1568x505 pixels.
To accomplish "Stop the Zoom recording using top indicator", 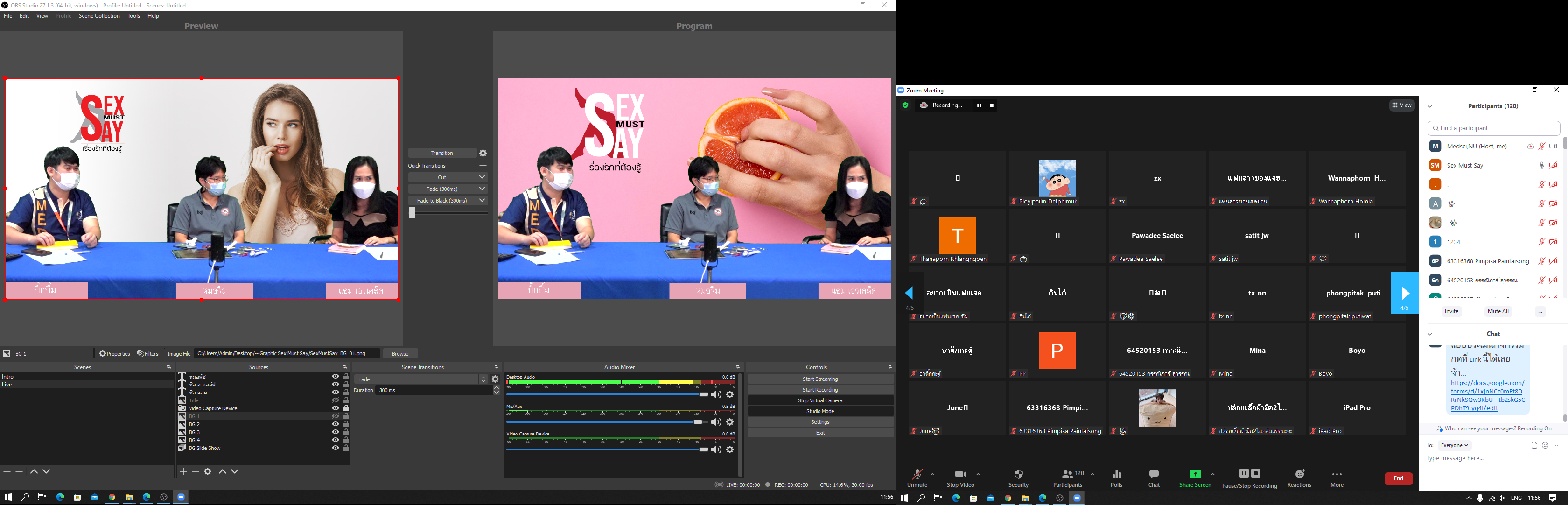I will [x=992, y=106].
